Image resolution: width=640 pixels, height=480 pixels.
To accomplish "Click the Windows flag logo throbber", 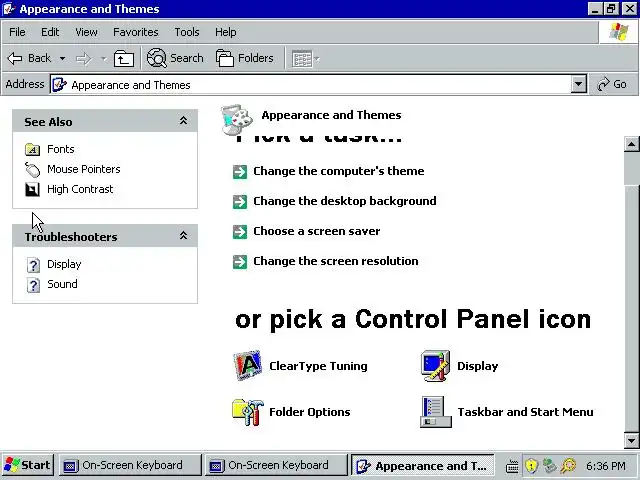I will point(618,32).
